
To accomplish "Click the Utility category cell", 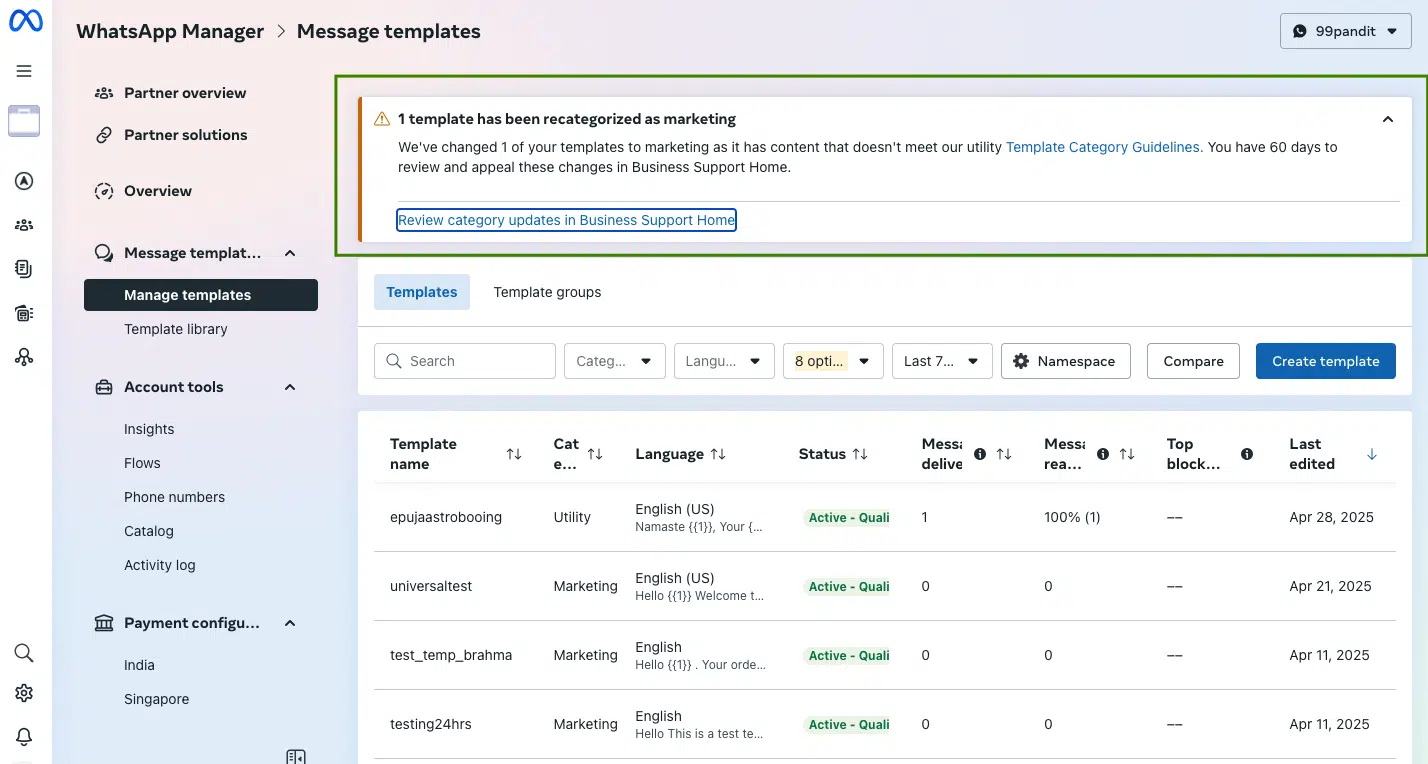I will (572, 517).
